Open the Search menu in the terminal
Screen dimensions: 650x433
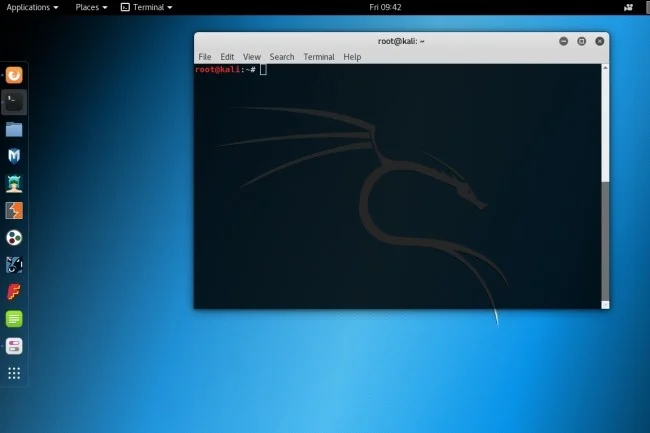point(282,57)
